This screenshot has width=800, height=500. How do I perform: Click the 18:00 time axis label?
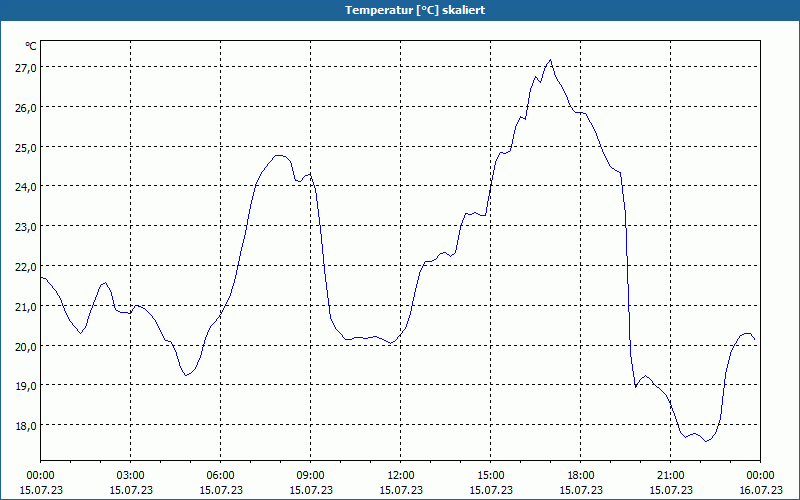tap(581, 476)
